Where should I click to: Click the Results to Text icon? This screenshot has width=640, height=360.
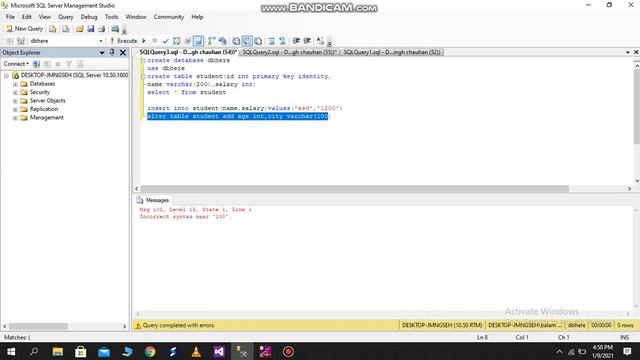pyautogui.click(x=236, y=41)
